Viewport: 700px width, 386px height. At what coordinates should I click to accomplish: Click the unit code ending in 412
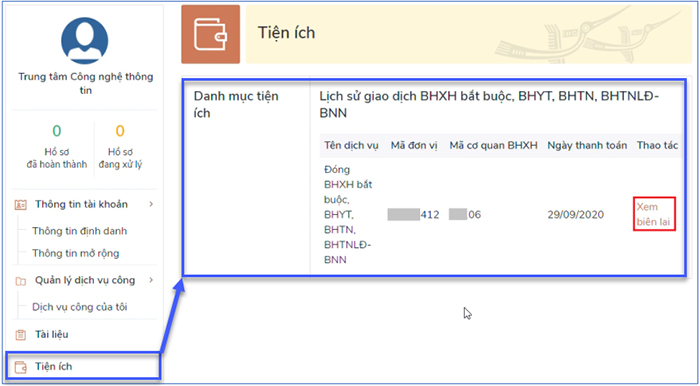[x=413, y=215]
